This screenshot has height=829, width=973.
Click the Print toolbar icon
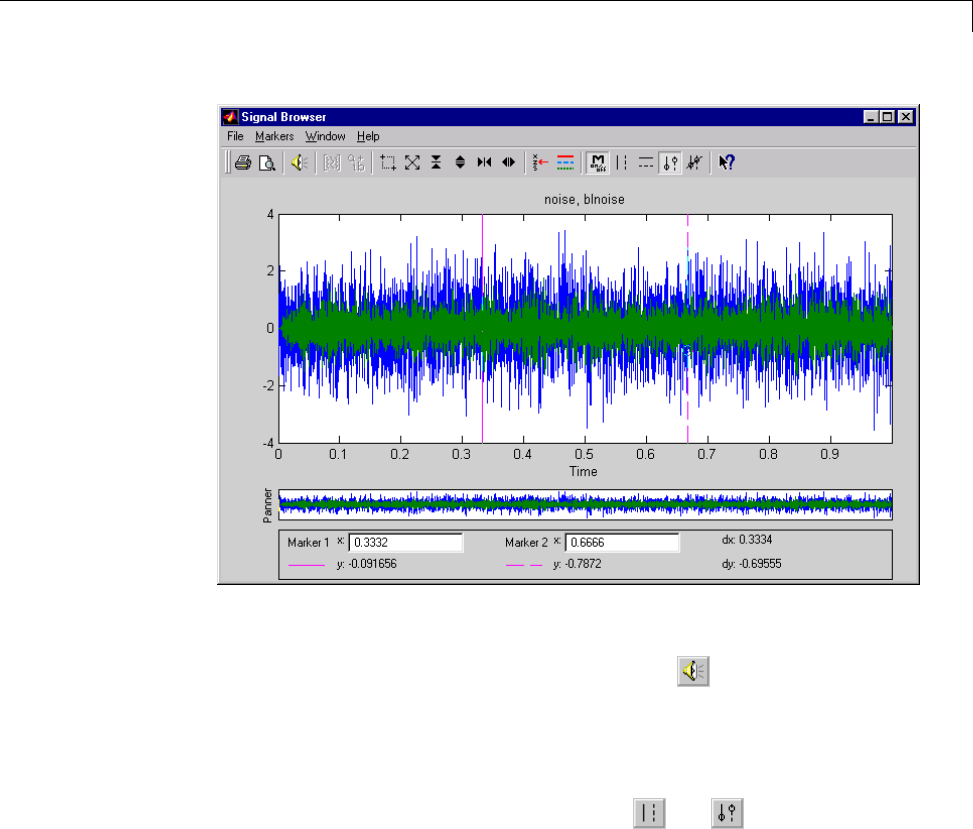point(243,163)
